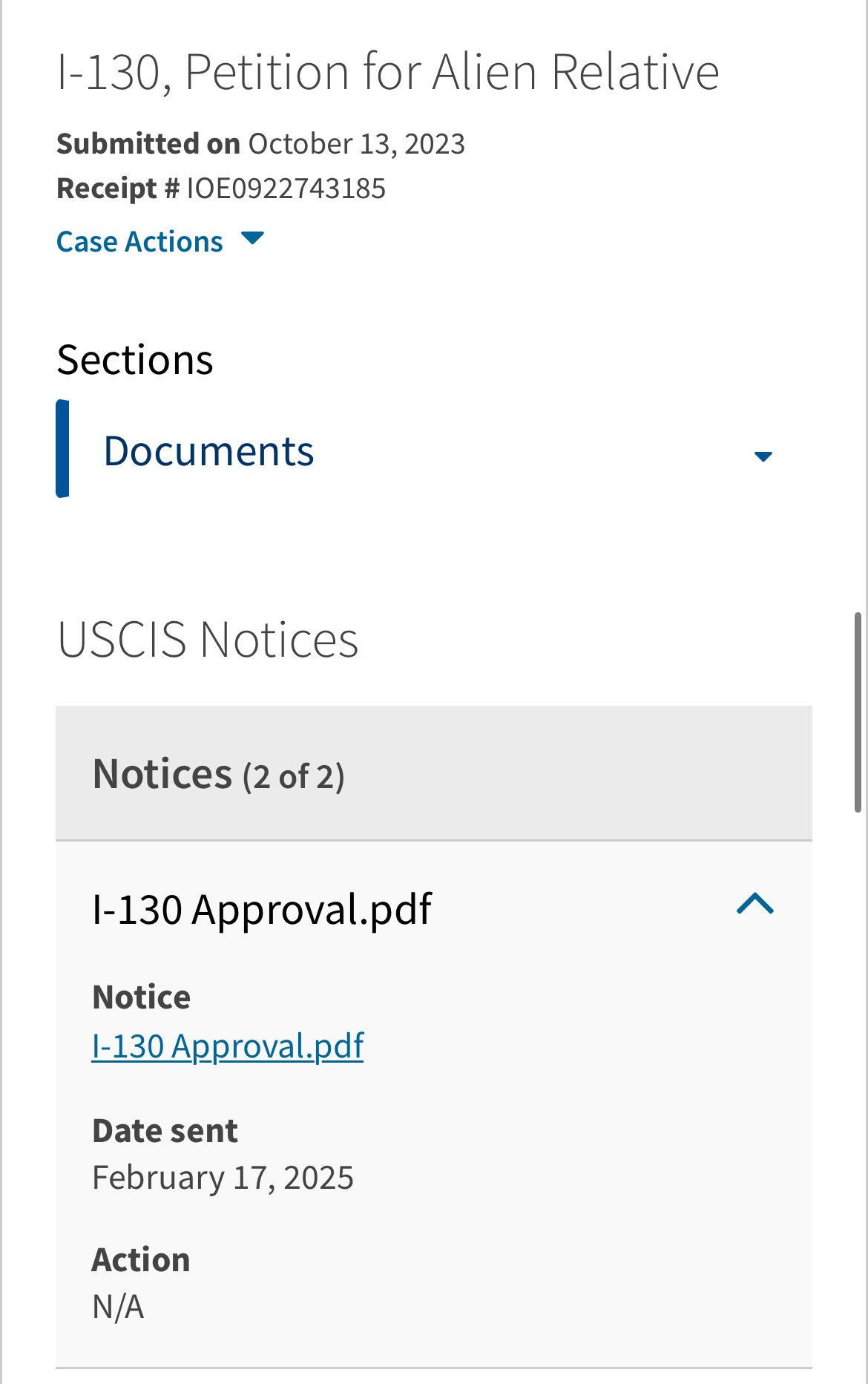Click the receipt number IOE0922743185
The width and height of the screenshot is (868, 1384).
click(286, 188)
